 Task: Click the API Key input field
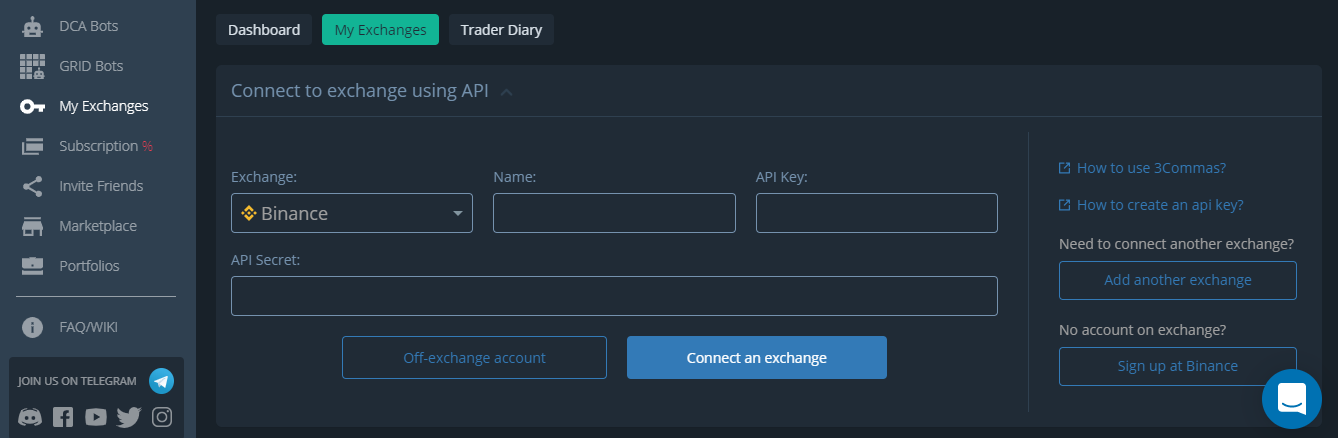click(x=877, y=213)
